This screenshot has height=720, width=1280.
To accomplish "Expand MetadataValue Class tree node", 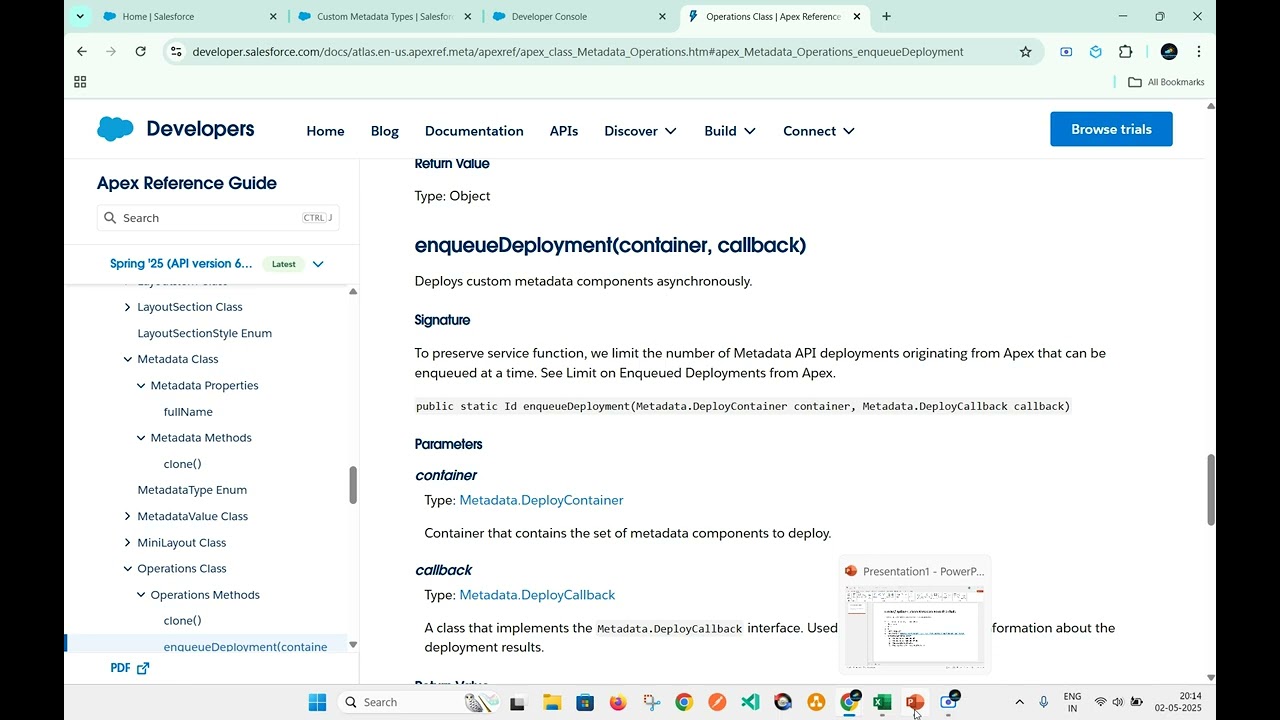I will click(127, 516).
